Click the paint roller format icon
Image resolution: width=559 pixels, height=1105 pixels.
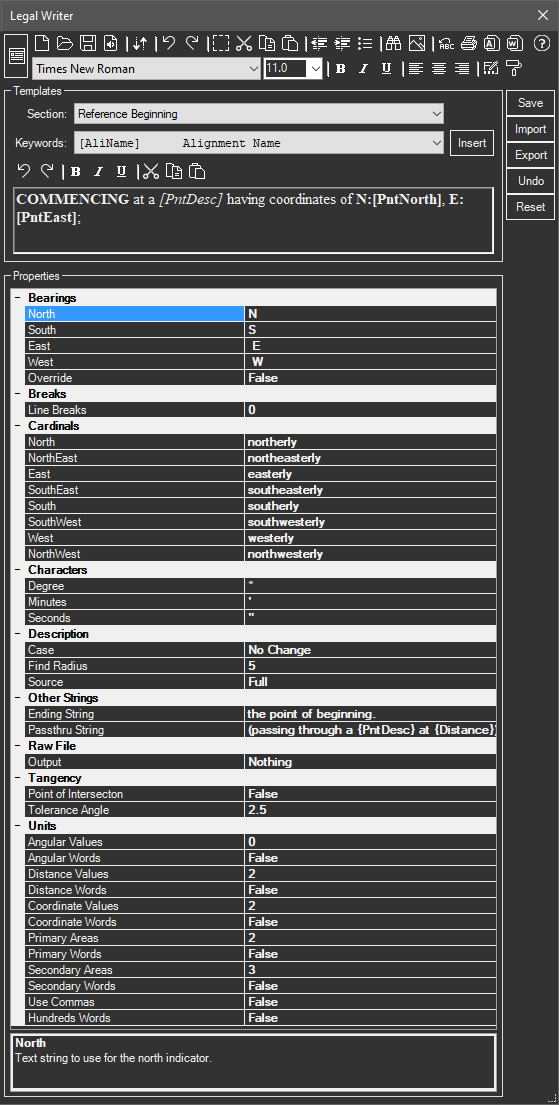(514, 68)
